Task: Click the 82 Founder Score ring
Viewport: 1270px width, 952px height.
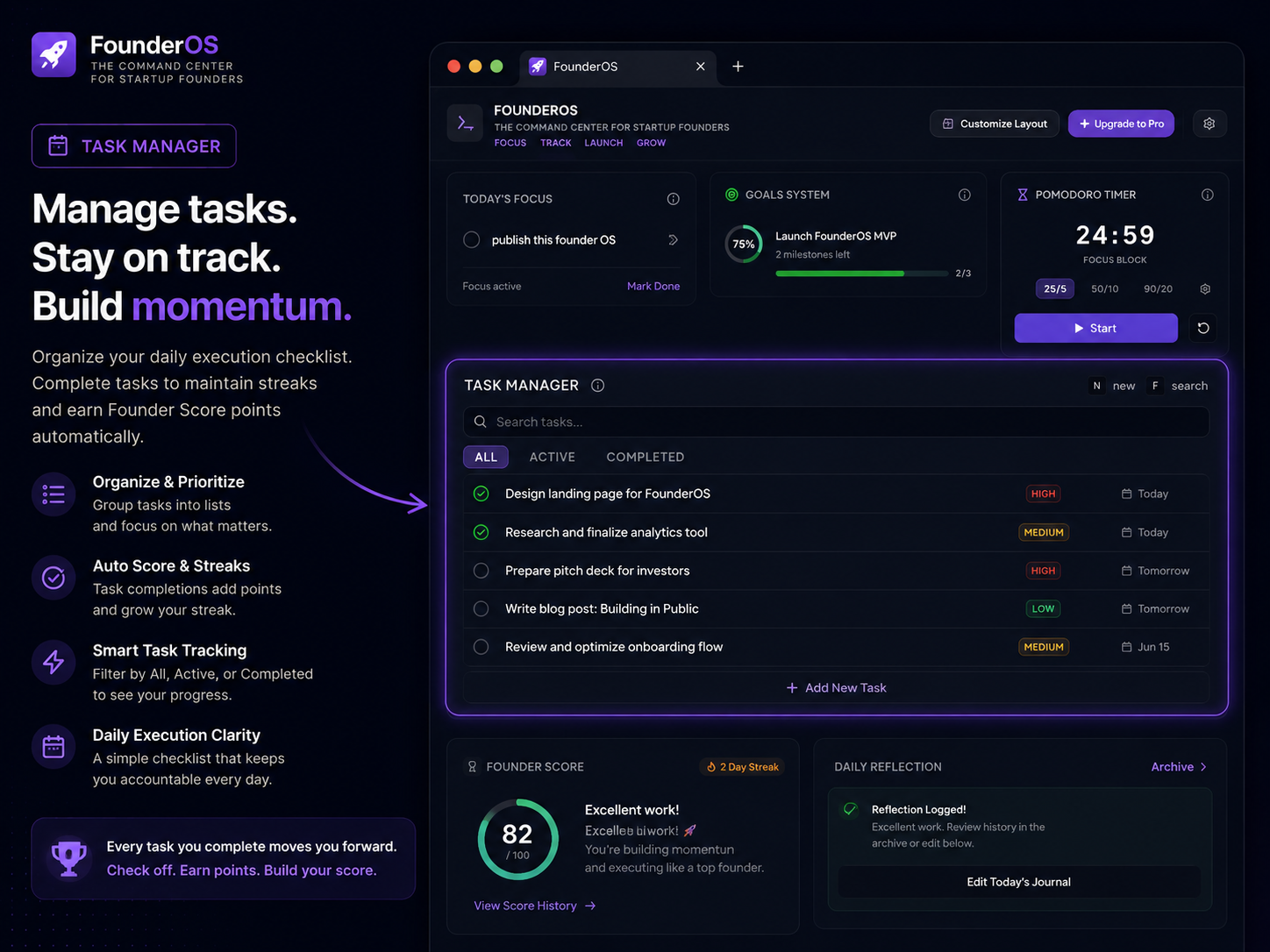Action: (517, 839)
